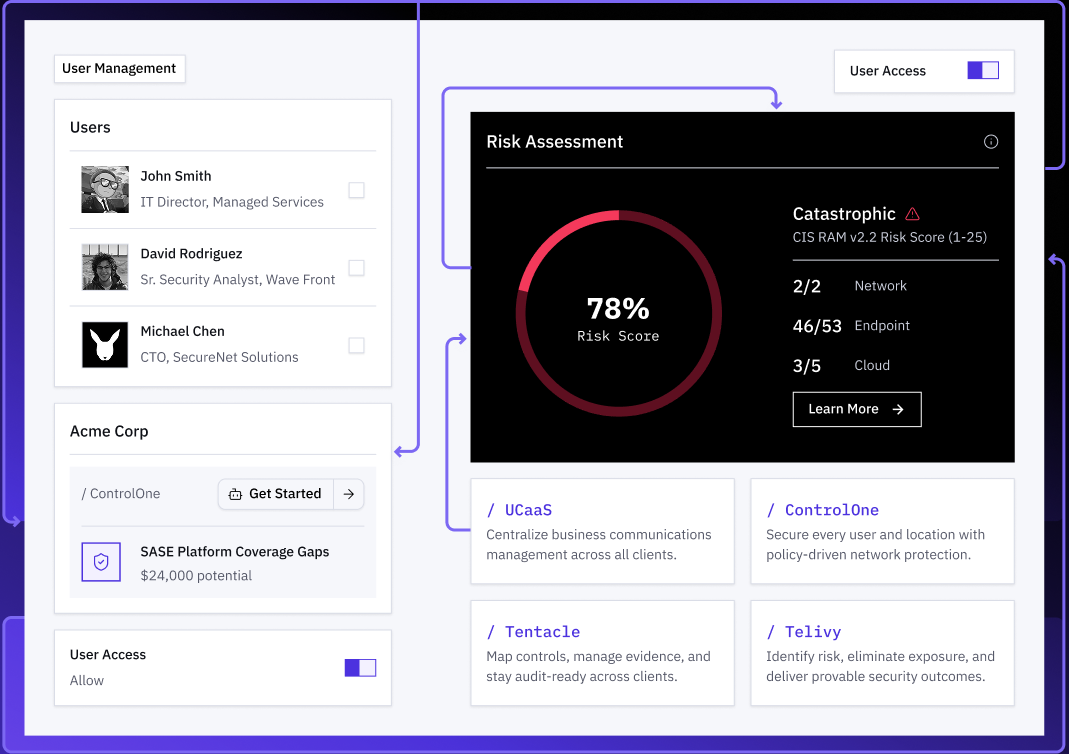Viewport: 1069px width, 754px height.
Task: Open John Smith's avatar
Action: 105,190
